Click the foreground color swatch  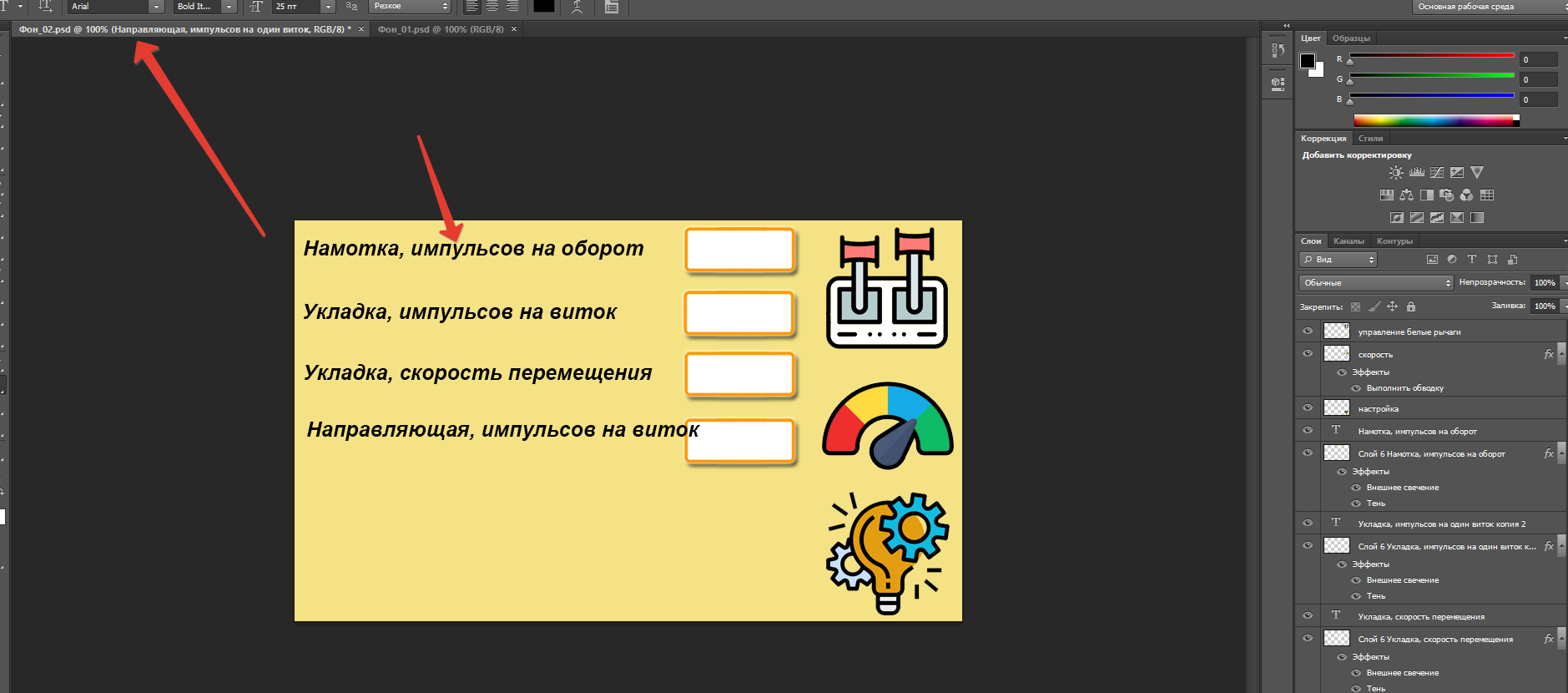click(1308, 60)
